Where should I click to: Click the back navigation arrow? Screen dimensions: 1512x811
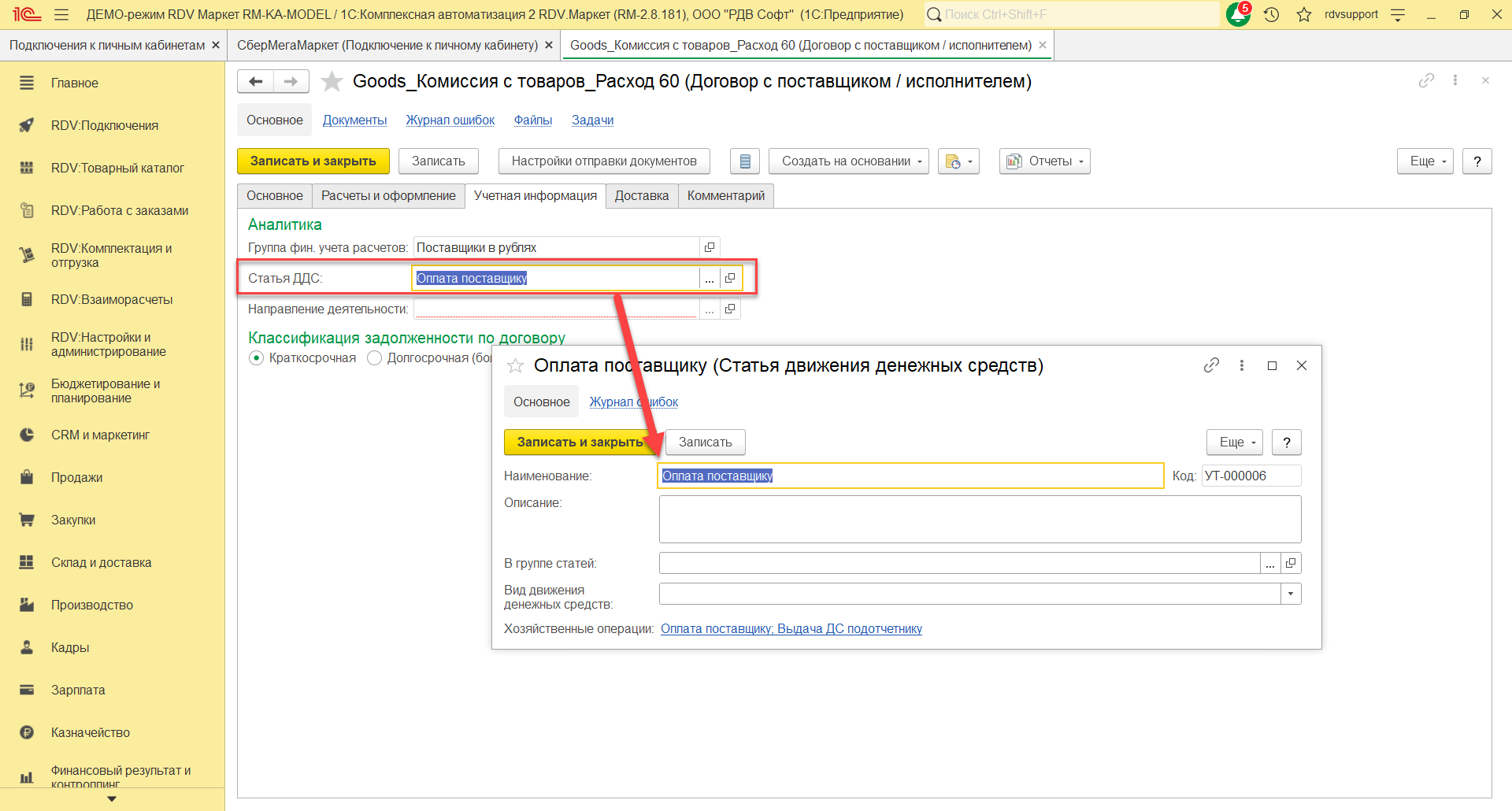point(255,81)
